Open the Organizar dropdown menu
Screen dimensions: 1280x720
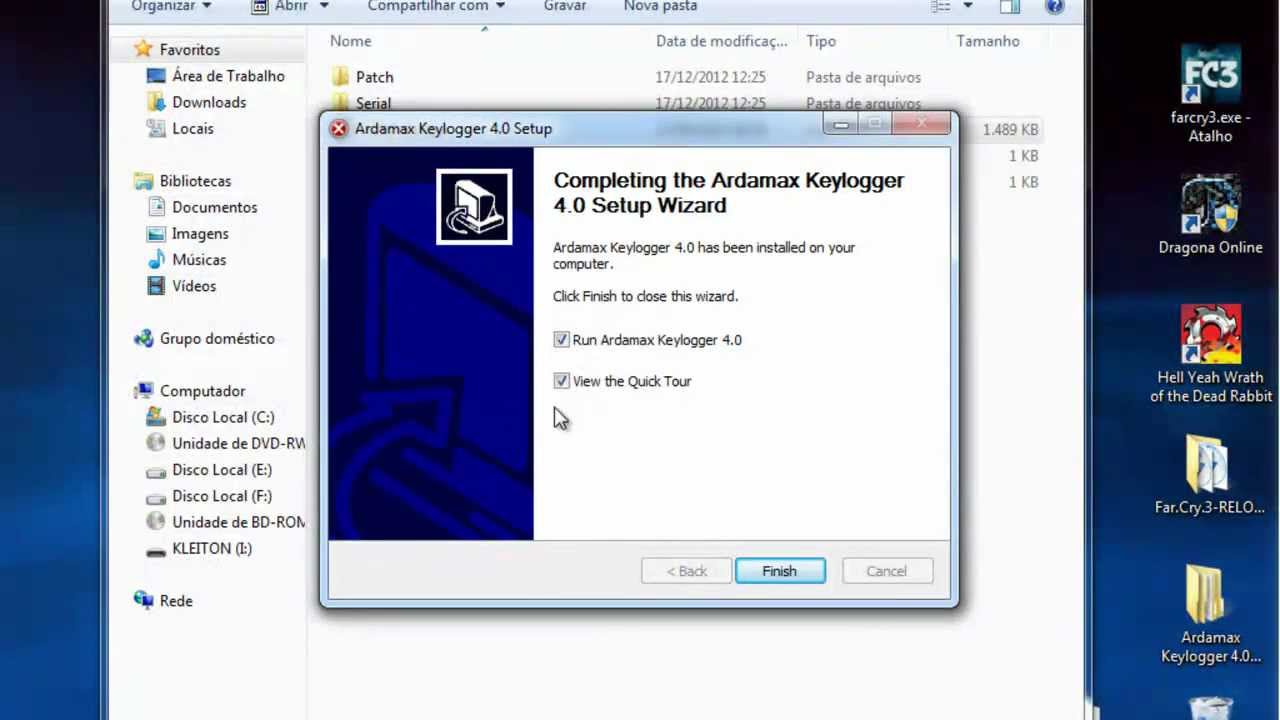[x=172, y=6]
